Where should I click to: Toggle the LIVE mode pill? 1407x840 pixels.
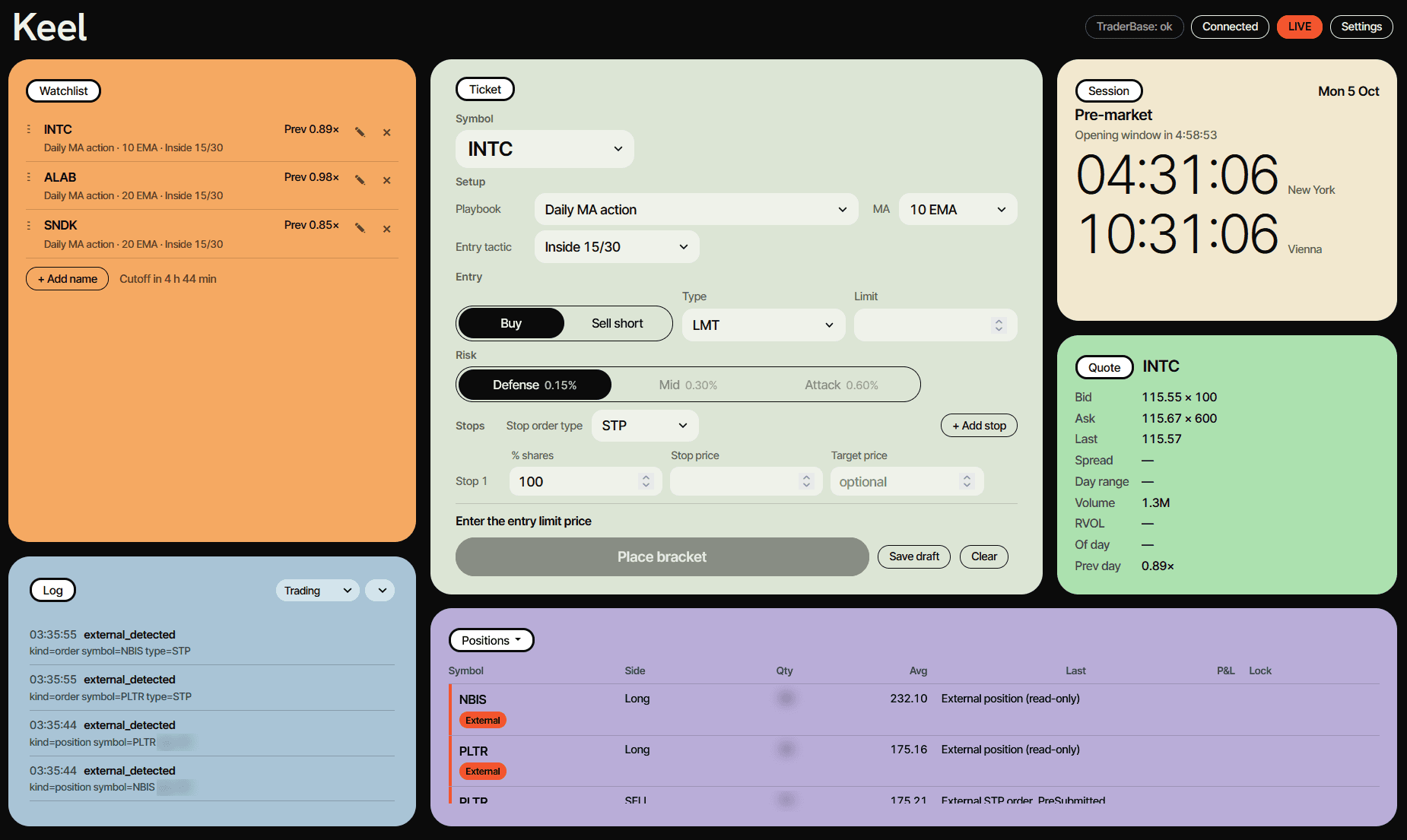[x=1299, y=27]
